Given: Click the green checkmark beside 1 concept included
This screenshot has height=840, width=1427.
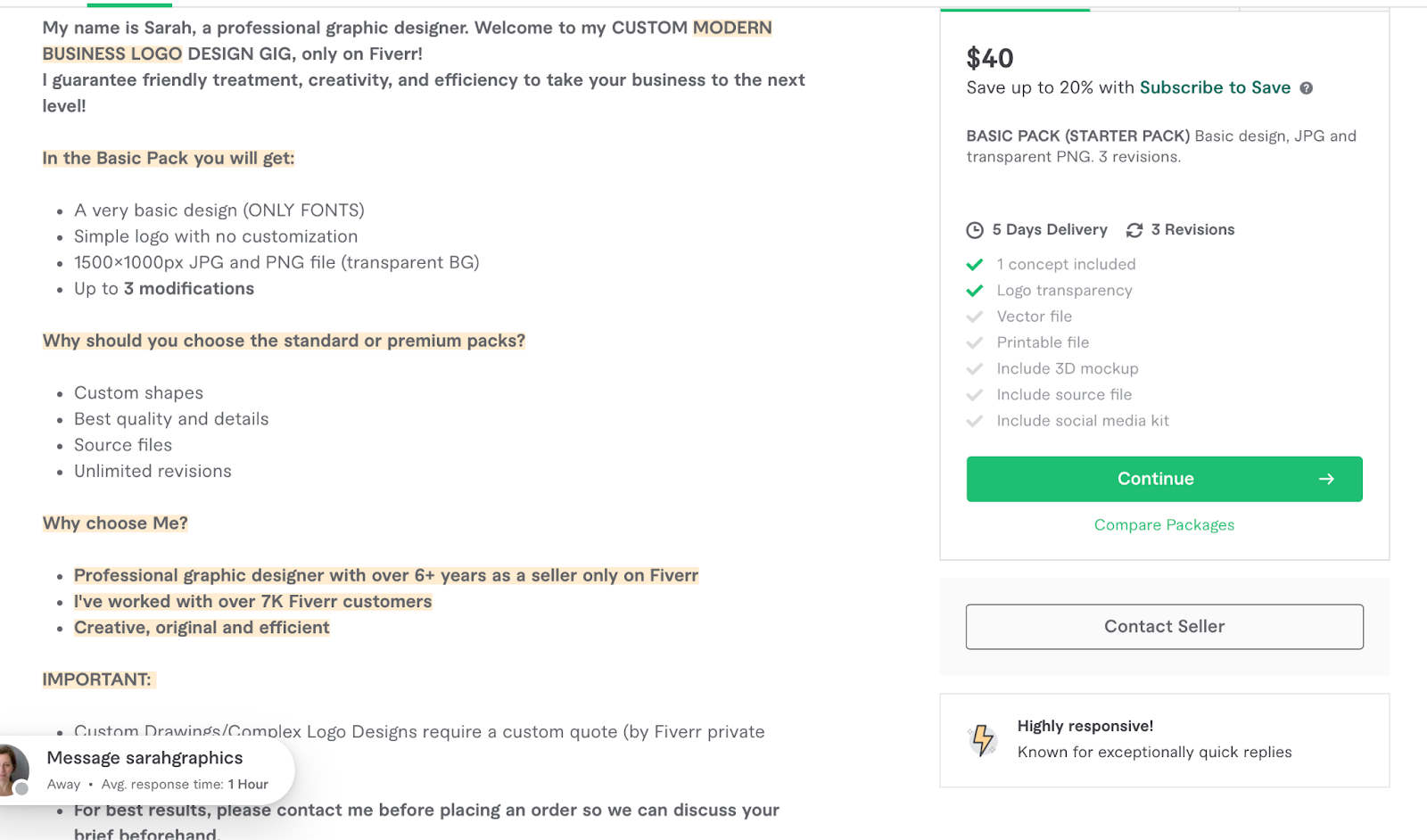Looking at the screenshot, I should pos(975,265).
